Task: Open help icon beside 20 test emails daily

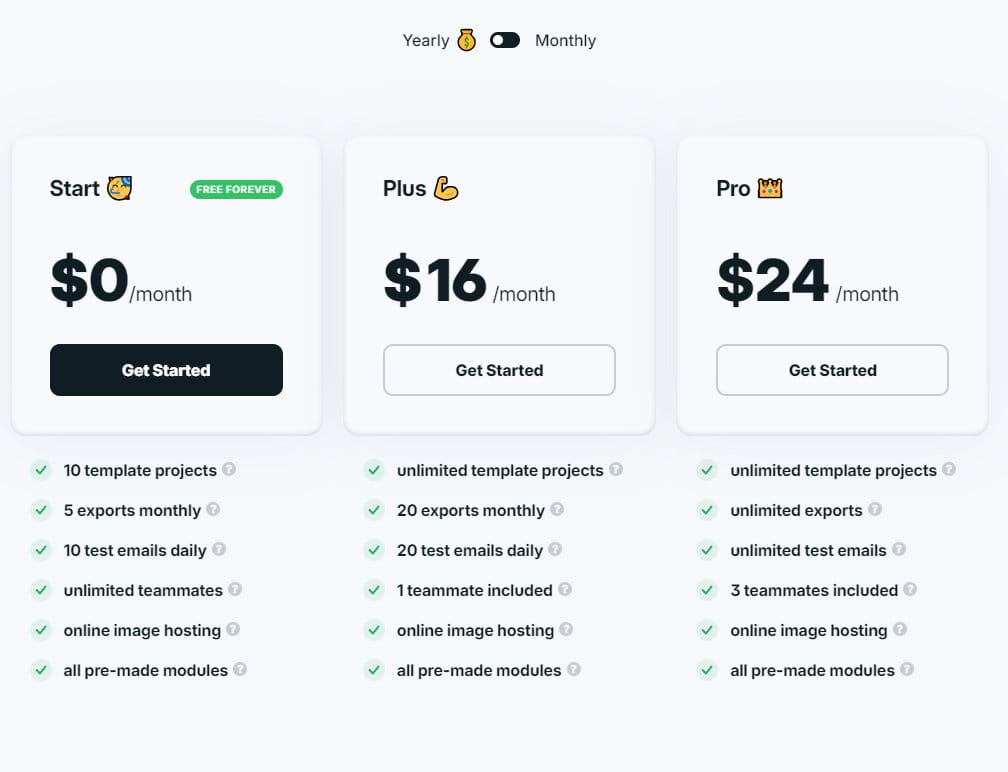Action: [x=555, y=549]
